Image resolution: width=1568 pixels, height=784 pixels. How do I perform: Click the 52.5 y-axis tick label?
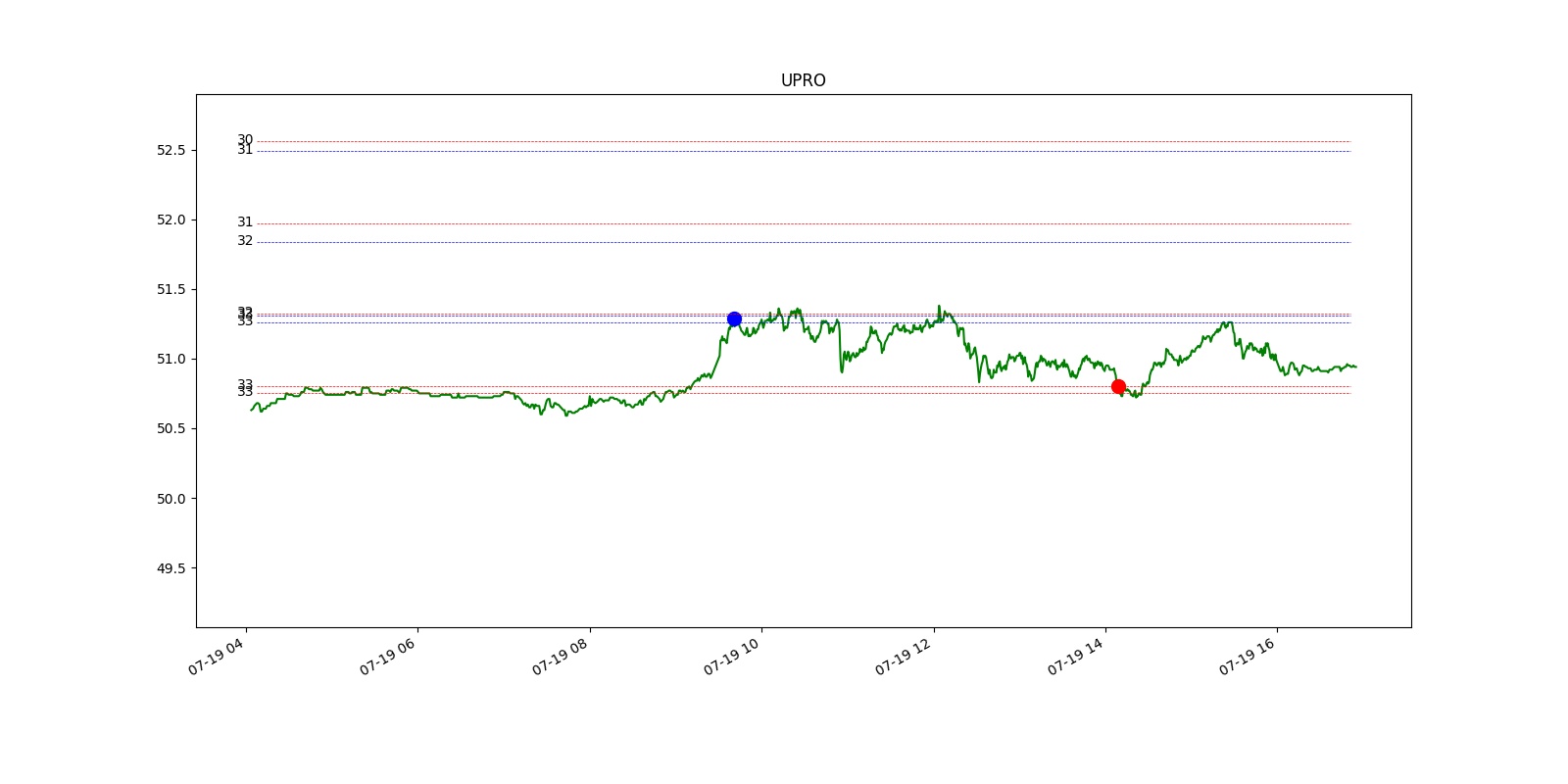(171, 150)
